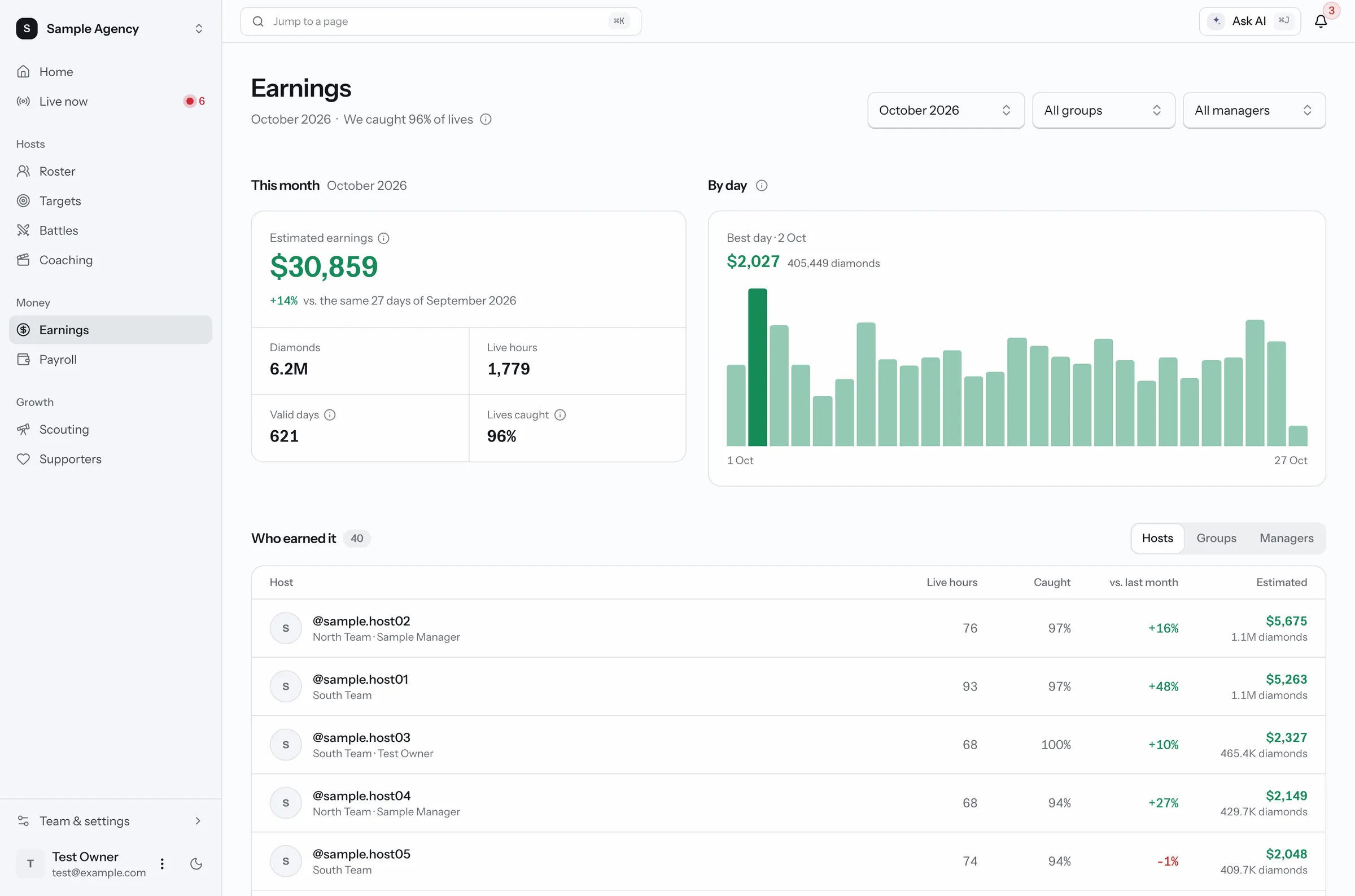This screenshot has width=1355, height=896.
Task: Click the Live now red count badge
Action: (194, 101)
